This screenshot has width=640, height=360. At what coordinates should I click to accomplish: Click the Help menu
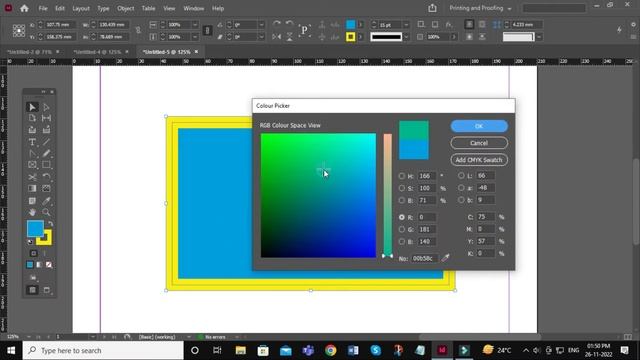click(x=218, y=8)
